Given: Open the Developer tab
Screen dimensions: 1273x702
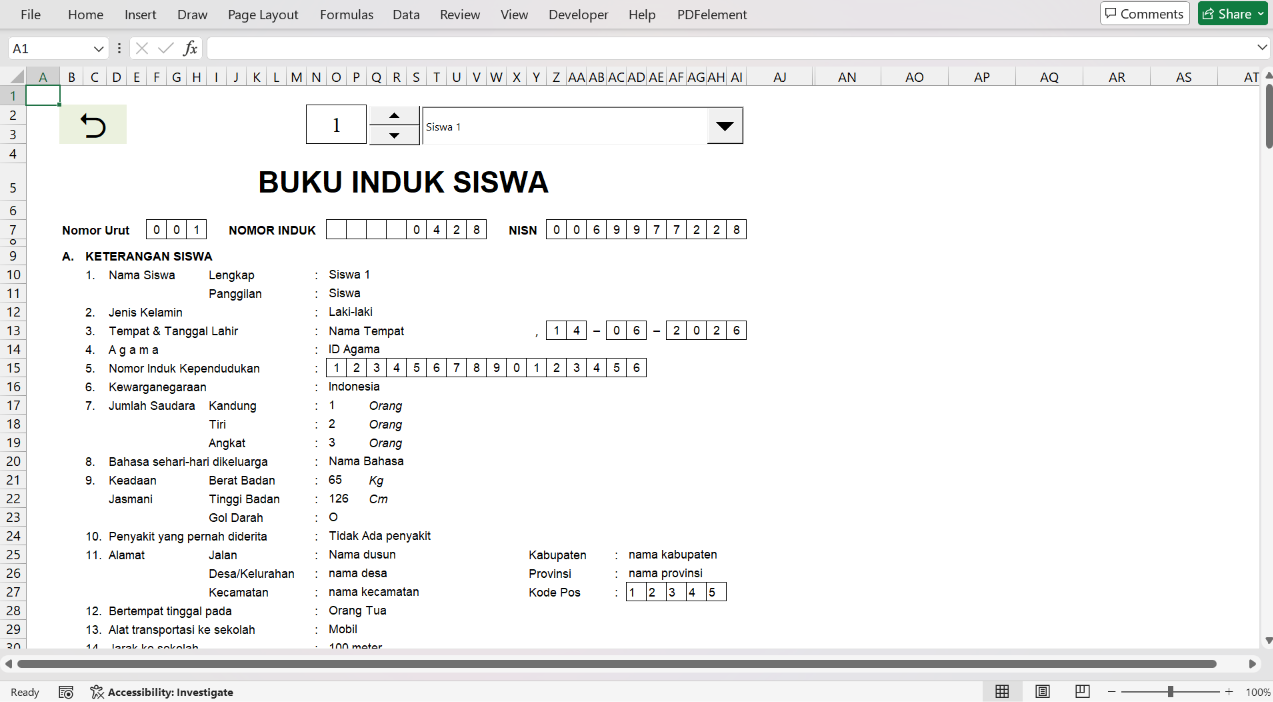Looking at the screenshot, I should click(579, 15).
